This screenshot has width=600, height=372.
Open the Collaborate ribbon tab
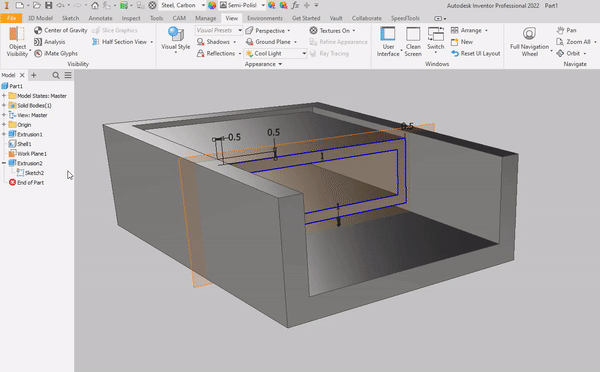(x=367, y=18)
